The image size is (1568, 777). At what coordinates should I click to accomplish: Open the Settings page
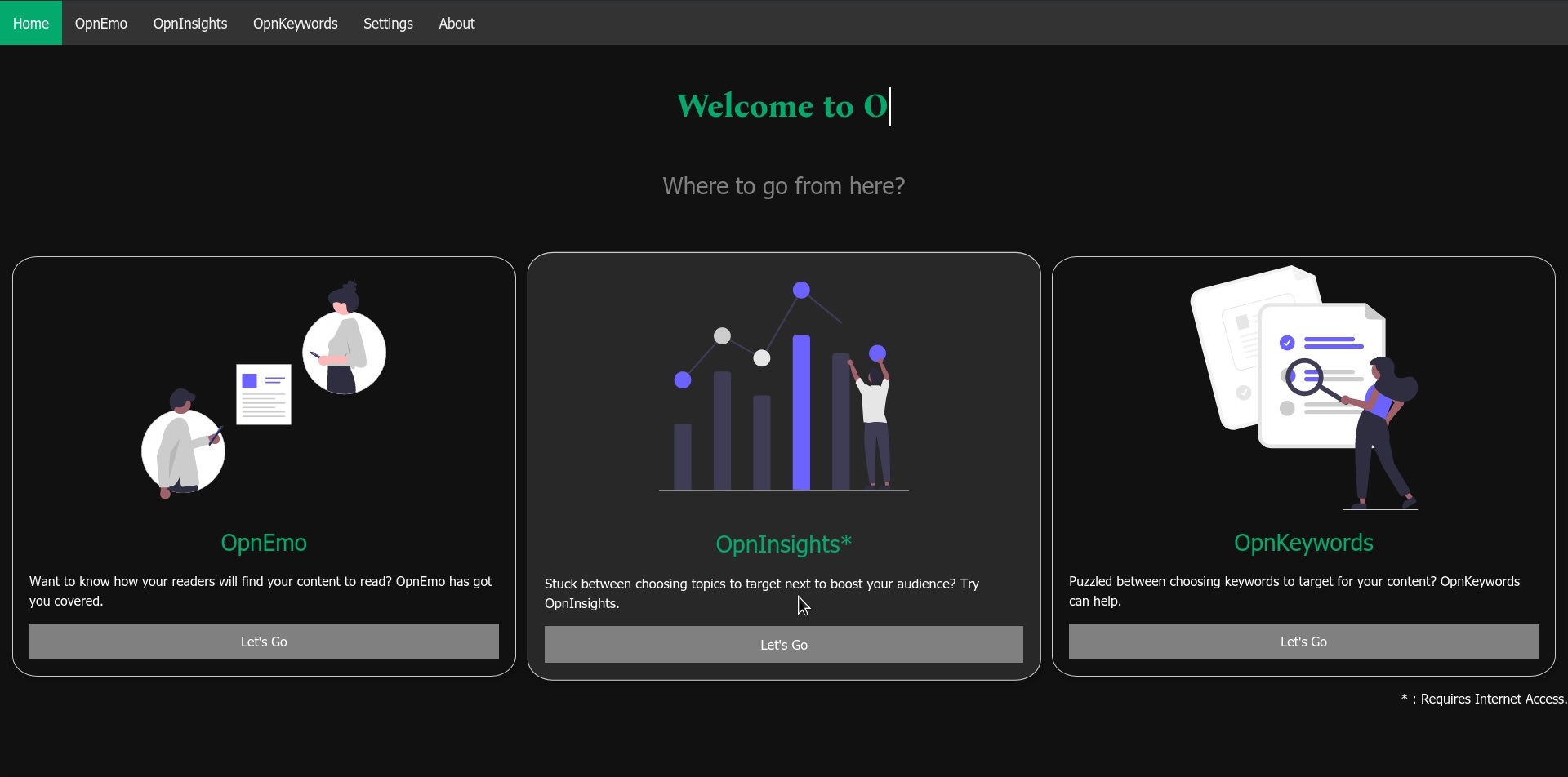point(388,23)
